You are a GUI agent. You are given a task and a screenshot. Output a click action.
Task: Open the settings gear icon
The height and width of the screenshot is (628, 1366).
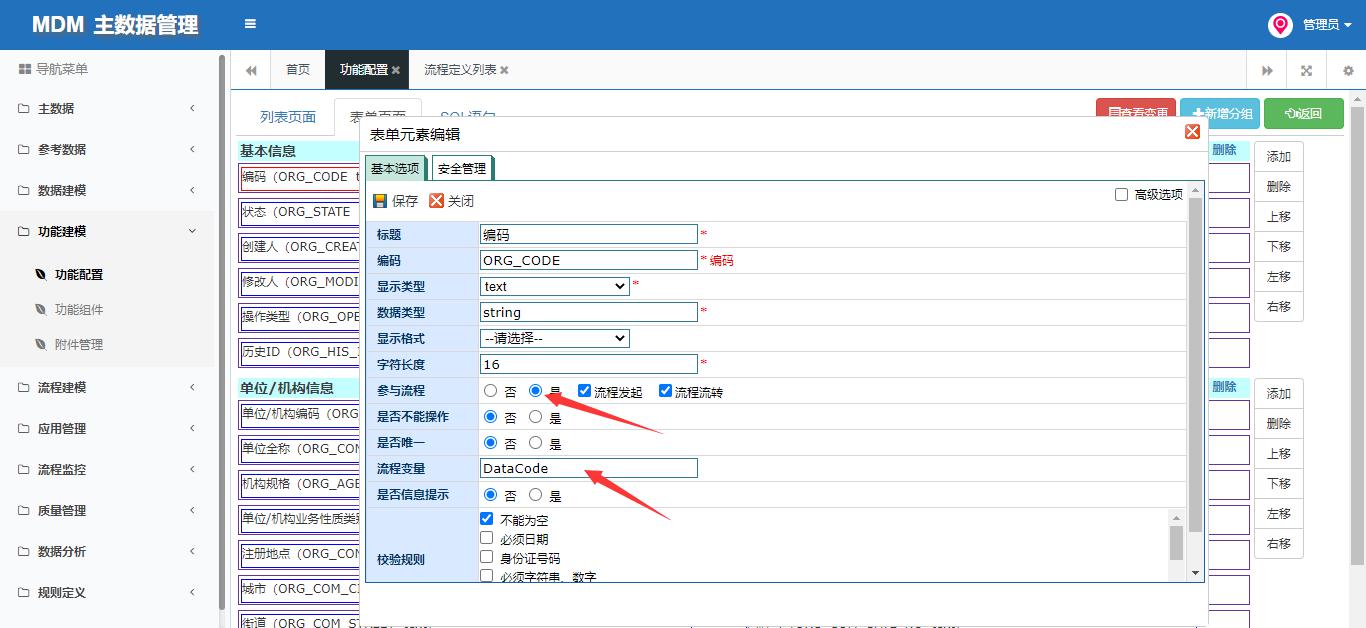[x=1347, y=71]
